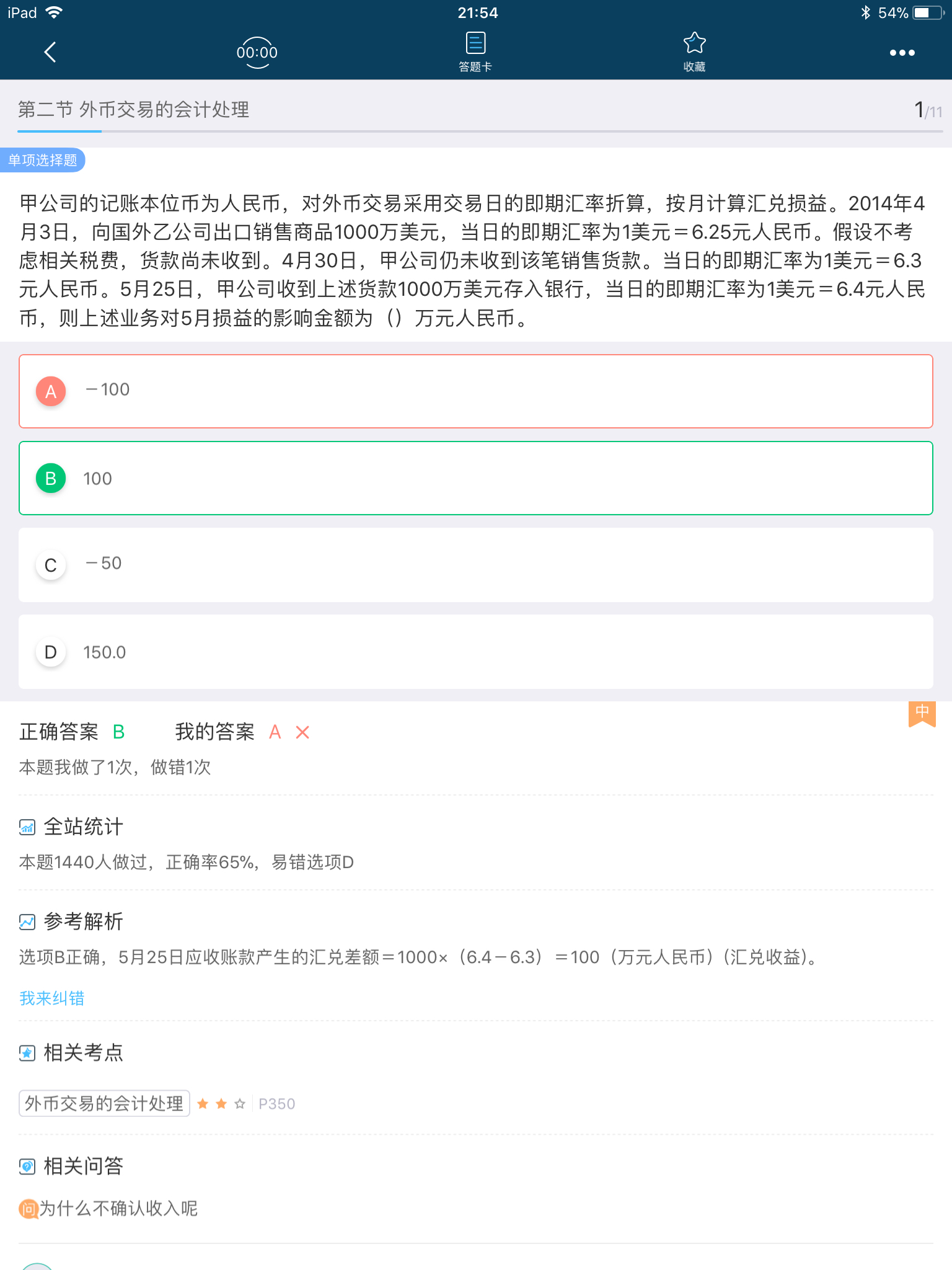Image resolution: width=952 pixels, height=1270 pixels.
Task: Tap the 00:00 timer icon
Action: (257, 52)
